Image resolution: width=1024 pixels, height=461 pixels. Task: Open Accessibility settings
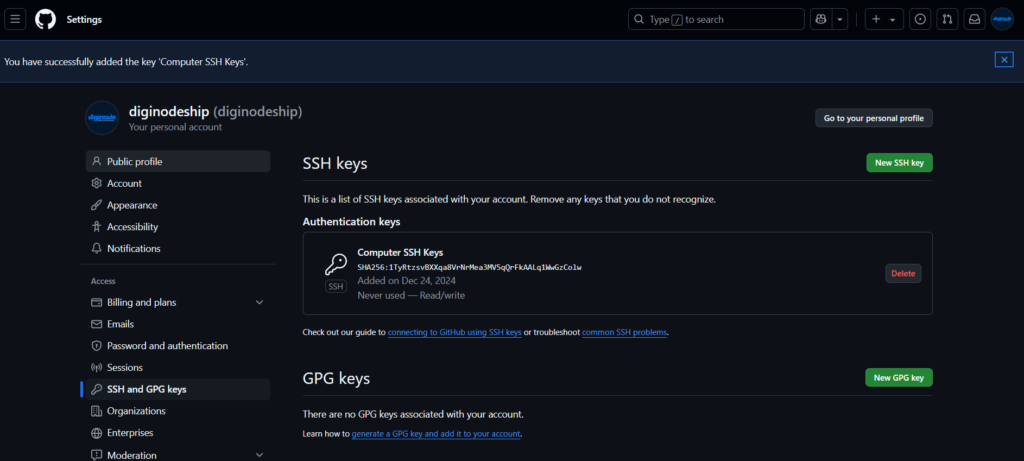(178, 227)
